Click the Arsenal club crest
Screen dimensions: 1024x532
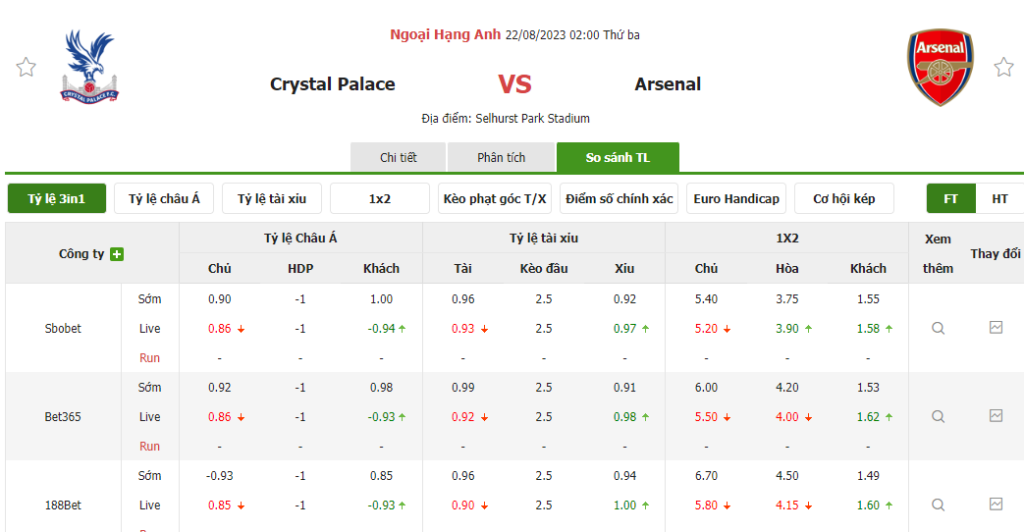pyautogui.click(x=940, y=67)
